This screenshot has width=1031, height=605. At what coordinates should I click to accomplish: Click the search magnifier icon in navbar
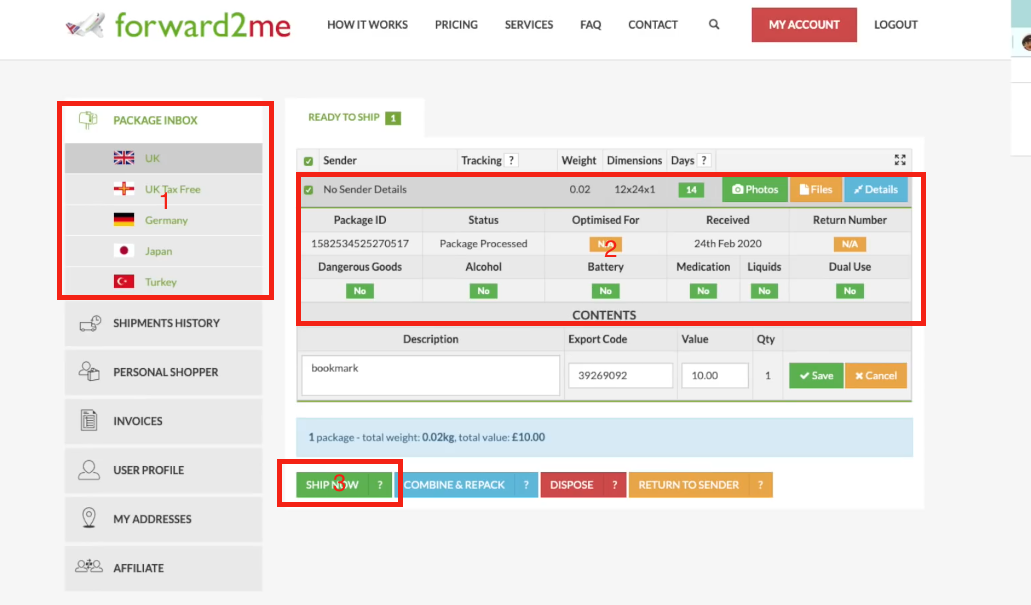point(714,25)
